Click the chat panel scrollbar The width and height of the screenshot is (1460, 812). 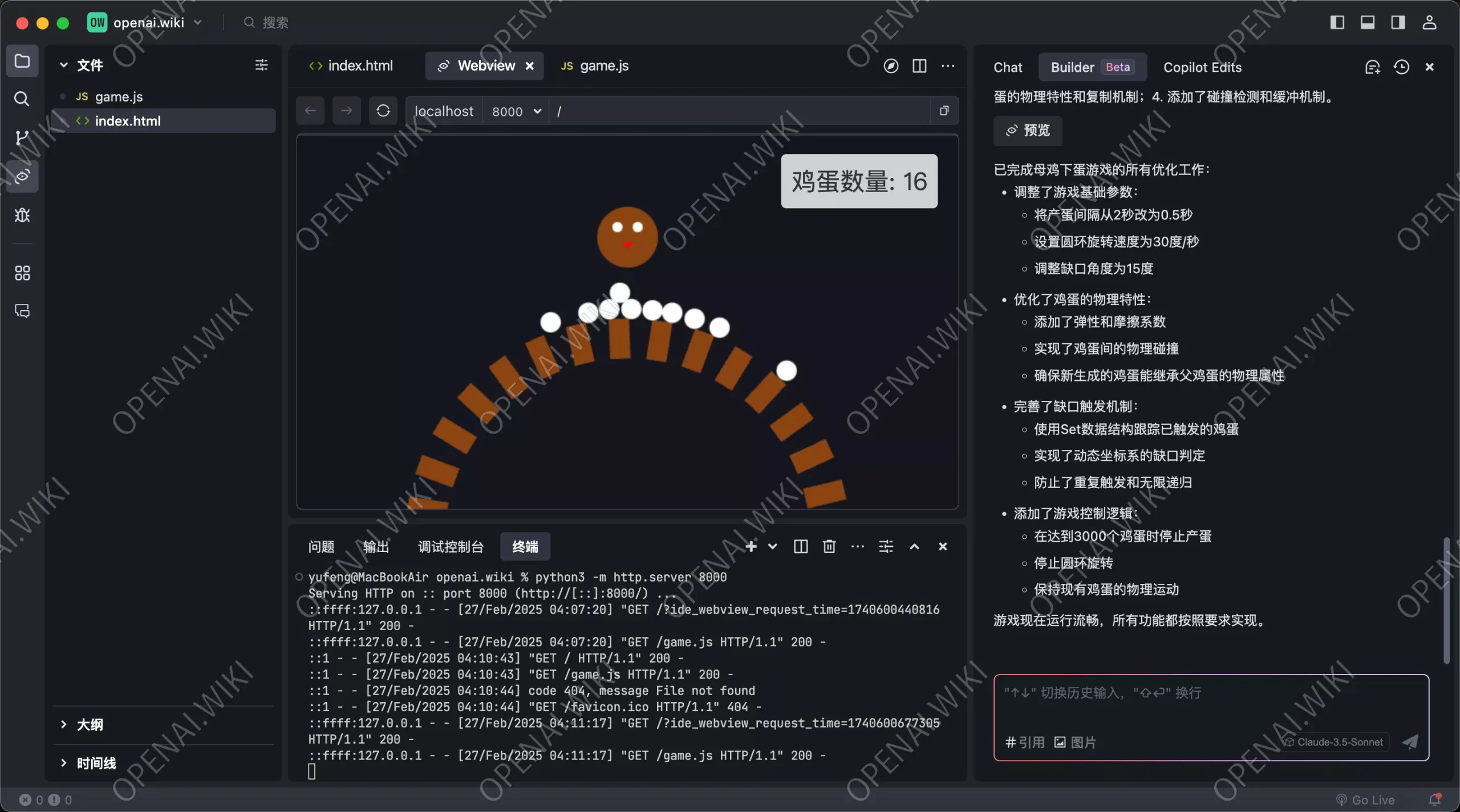(1446, 600)
